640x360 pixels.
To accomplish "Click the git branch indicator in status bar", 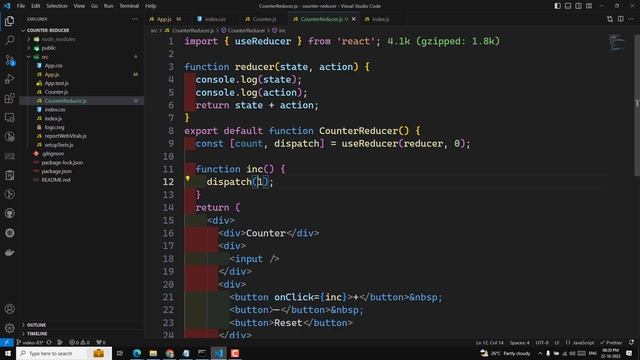I will pyautogui.click(x=30, y=342).
